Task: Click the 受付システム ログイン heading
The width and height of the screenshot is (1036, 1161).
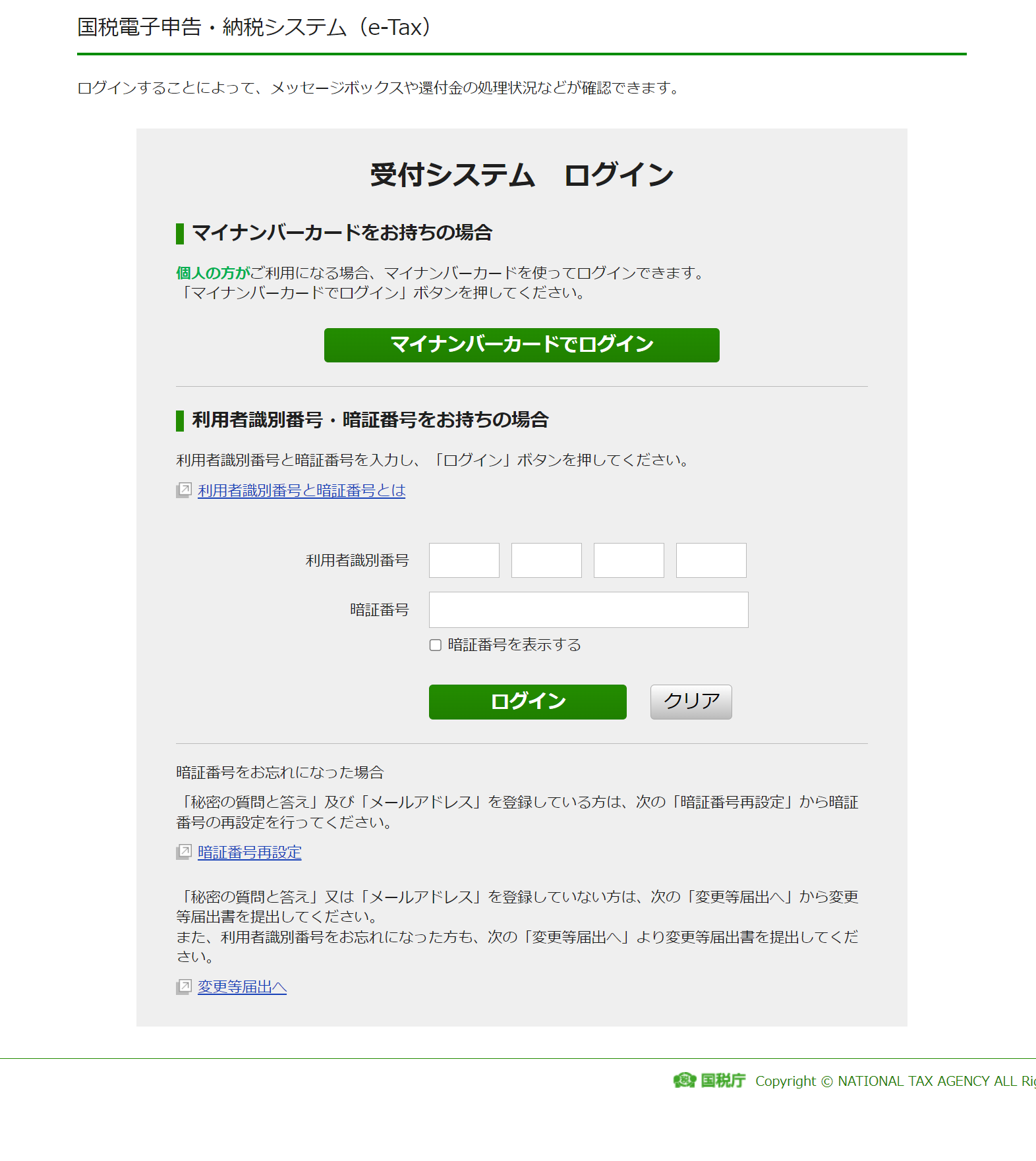Action: [521, 175]
